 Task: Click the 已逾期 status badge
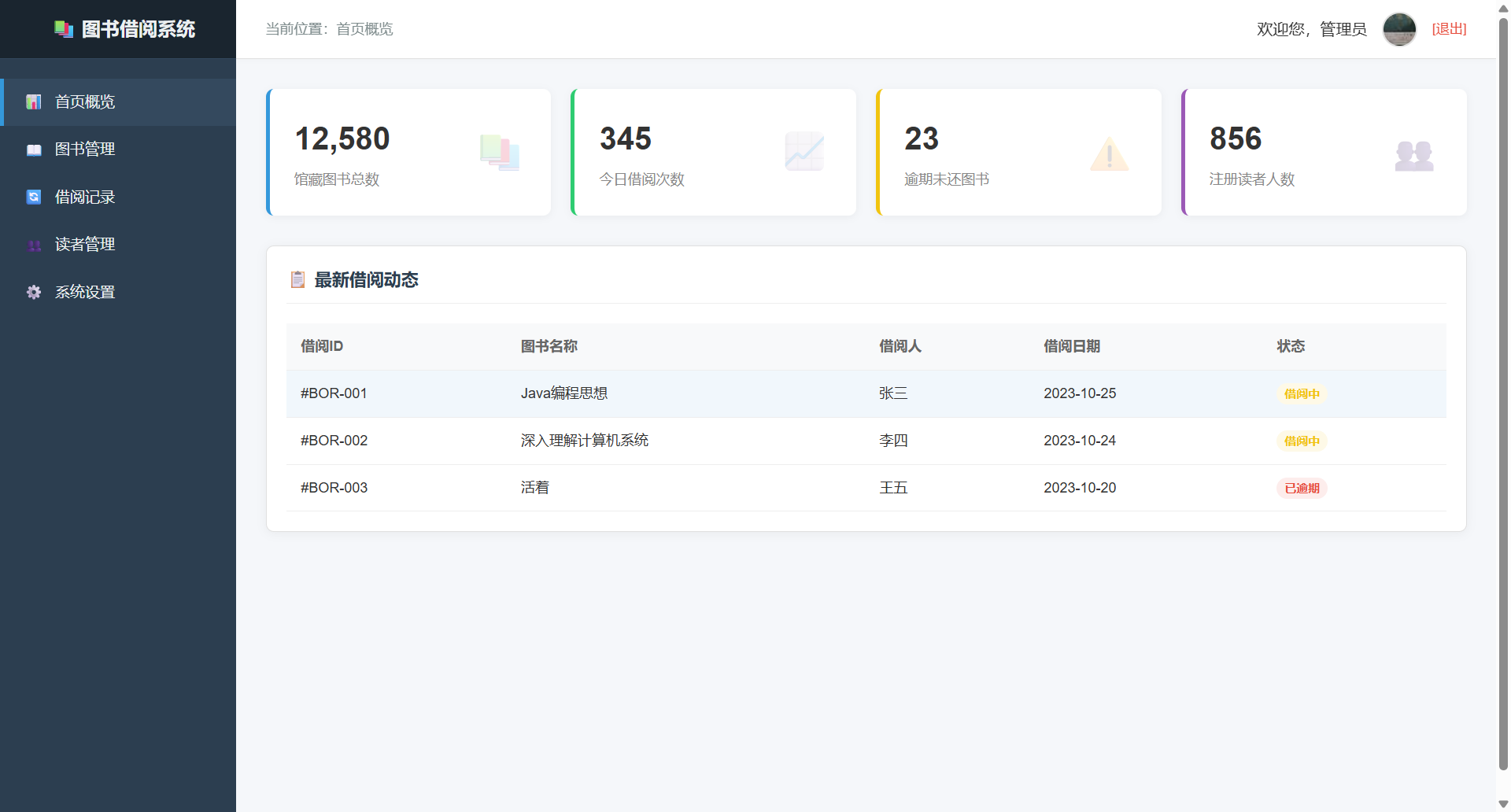pyautogui.click(x=1302, y=488)
